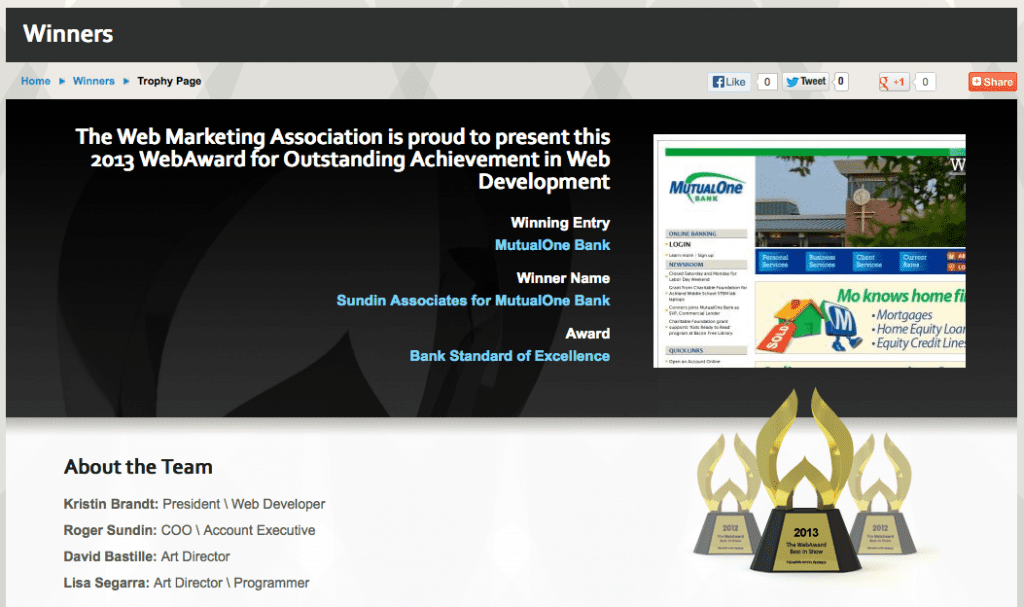The width and height of the screenshot is (1024, 607).
Task: Click the Google +1 button
Action: [x=893, y=82]
